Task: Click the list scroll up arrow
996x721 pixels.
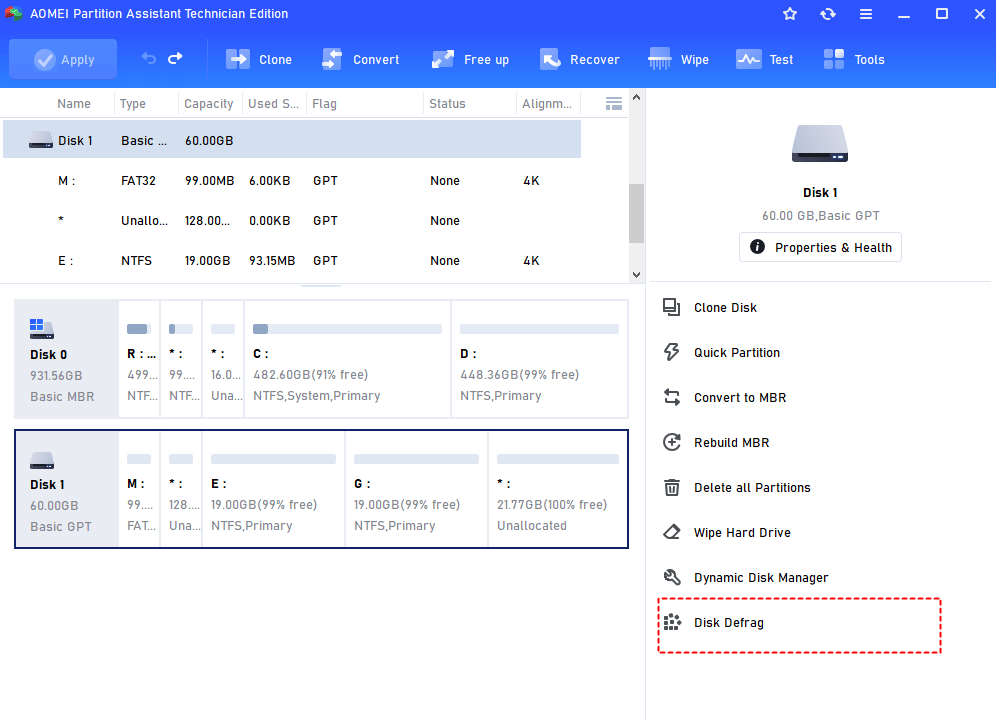Action: click(x=636, y=97)
